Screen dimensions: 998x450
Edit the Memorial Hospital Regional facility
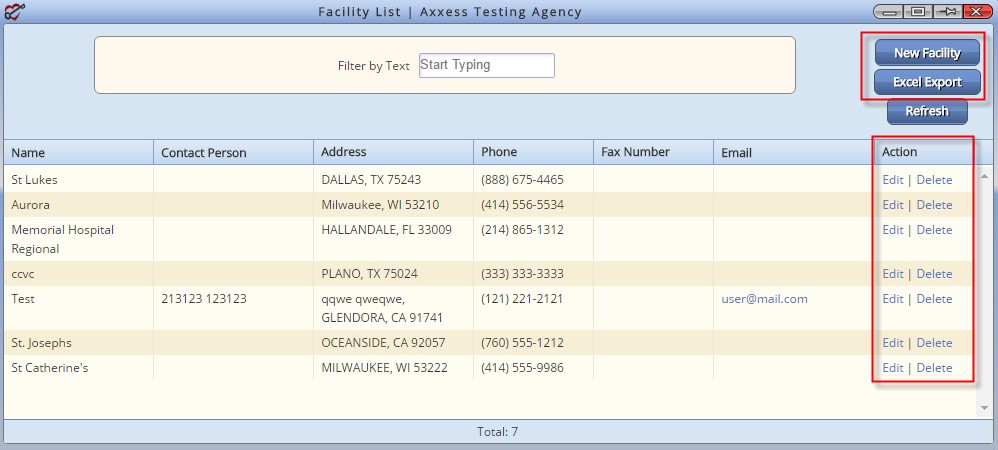click(892, 229)
